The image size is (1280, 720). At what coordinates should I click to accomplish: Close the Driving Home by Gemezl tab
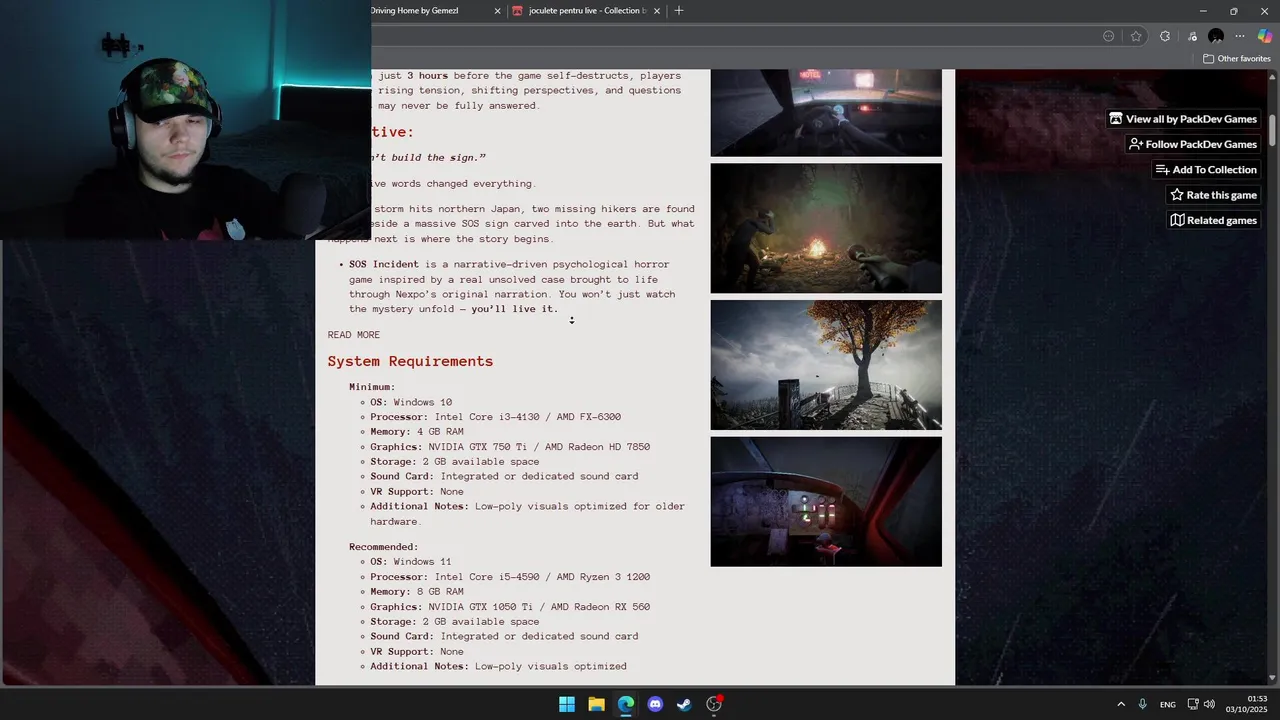point(498,11)
